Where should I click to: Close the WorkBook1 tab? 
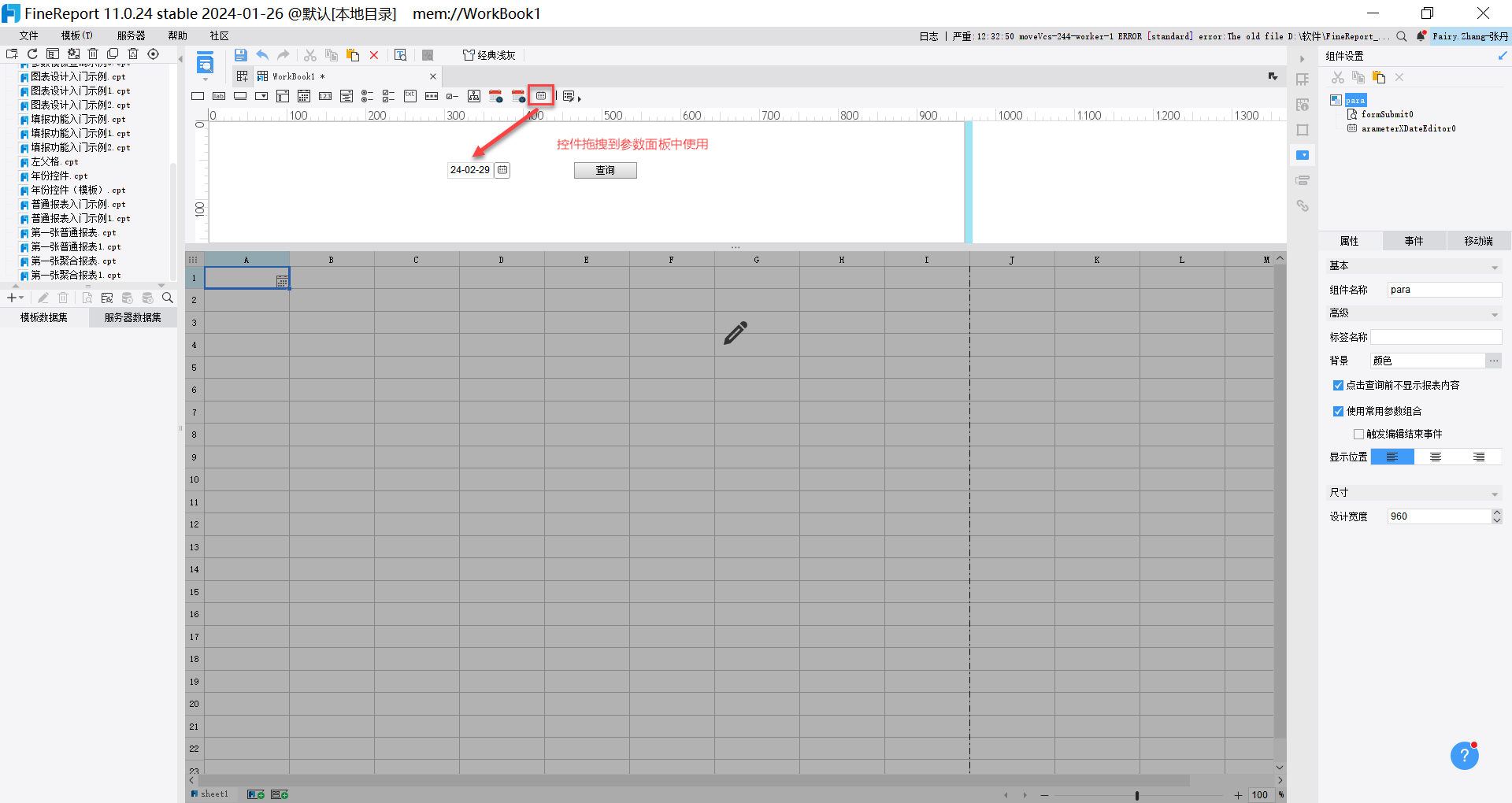(432, 76)
